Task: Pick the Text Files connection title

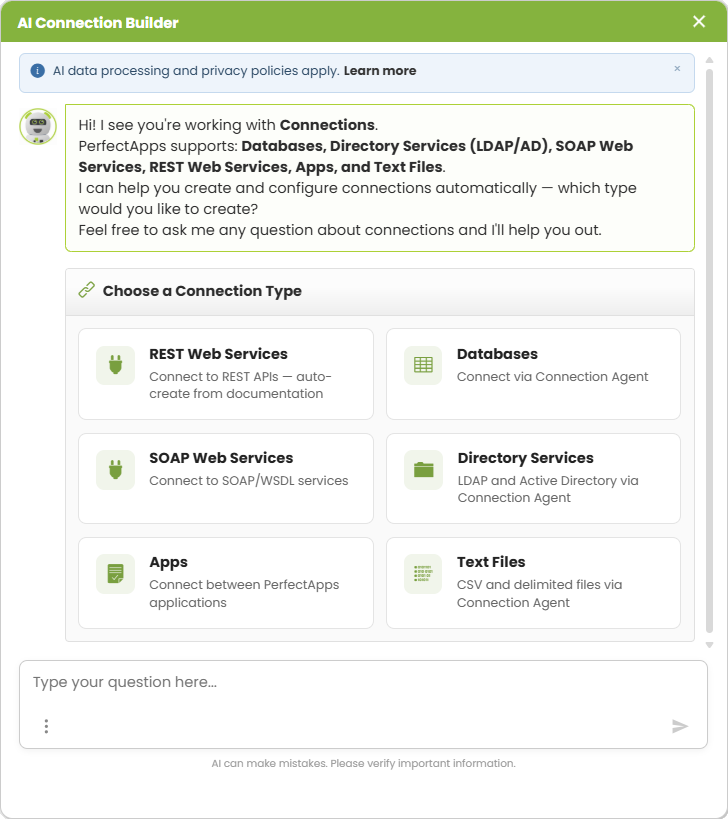Action: (x=491, y=562)
